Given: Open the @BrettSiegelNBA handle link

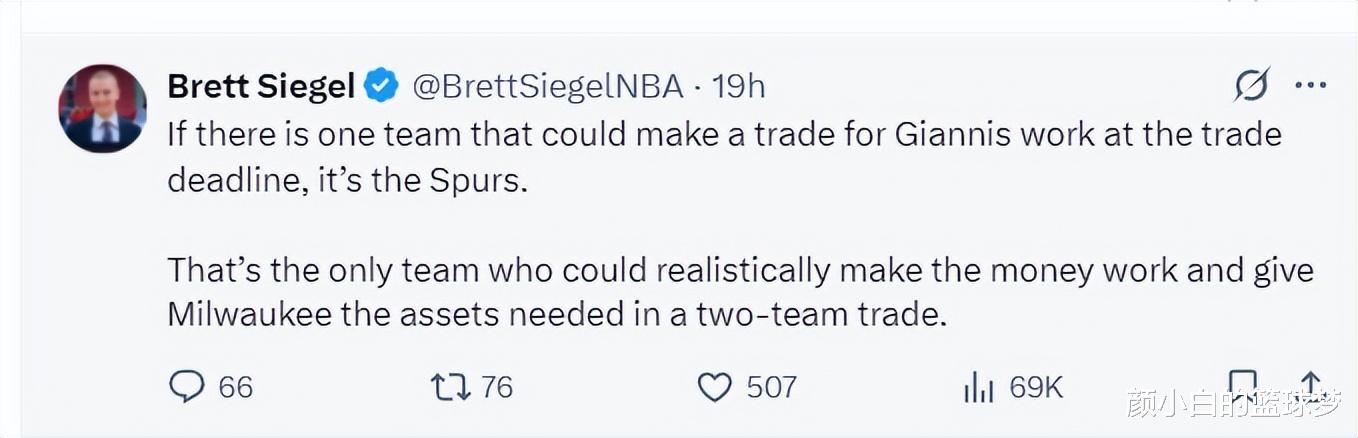Looking at the screenshot, I should click(548, 87).
